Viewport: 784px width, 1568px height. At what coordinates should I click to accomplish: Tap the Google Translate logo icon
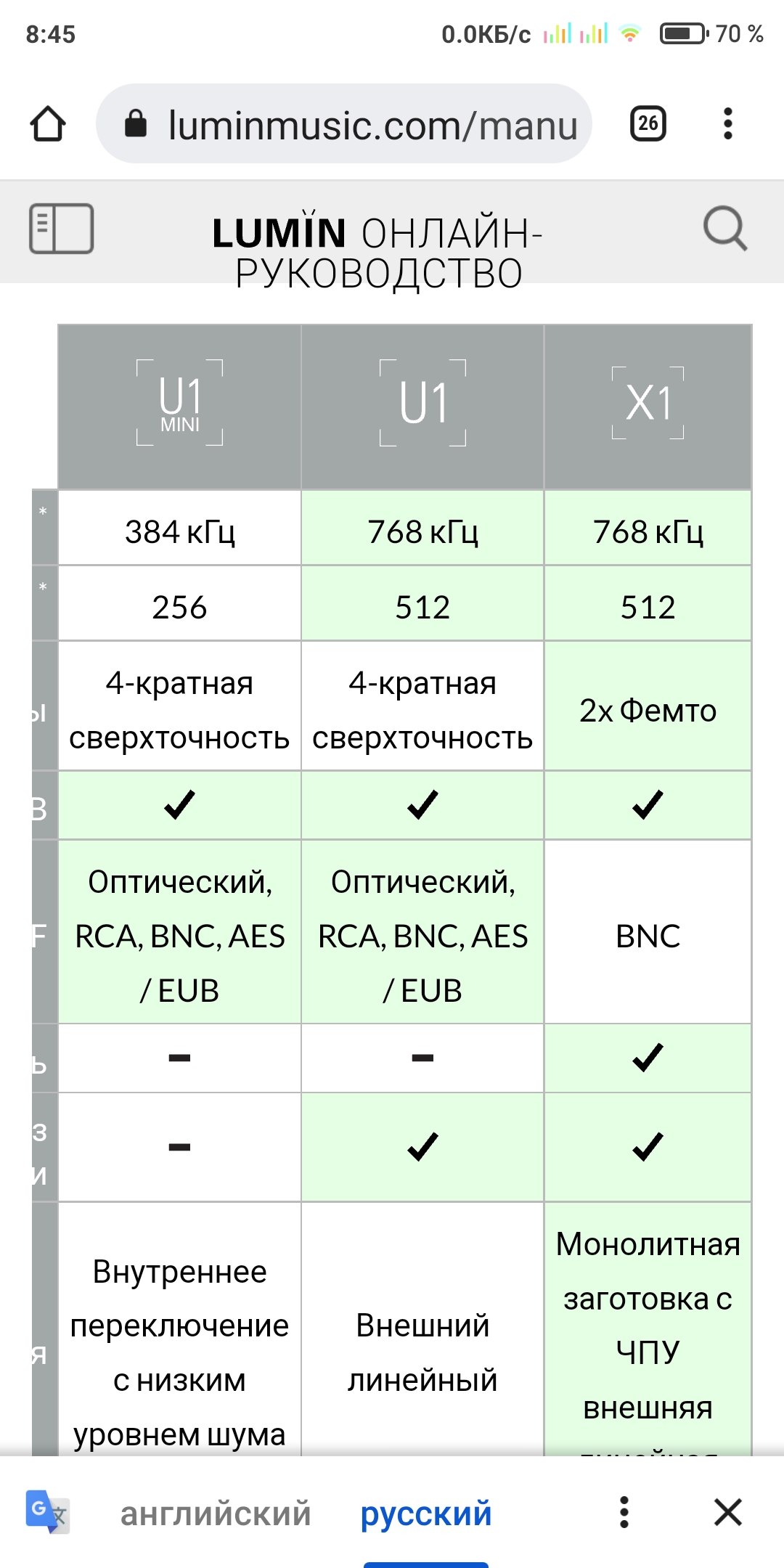click(47, 1512)
